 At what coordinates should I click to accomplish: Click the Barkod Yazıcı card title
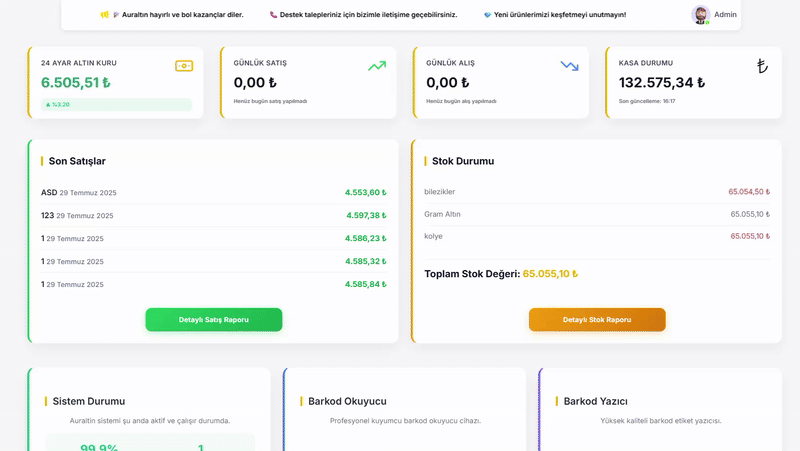point(595,402)
